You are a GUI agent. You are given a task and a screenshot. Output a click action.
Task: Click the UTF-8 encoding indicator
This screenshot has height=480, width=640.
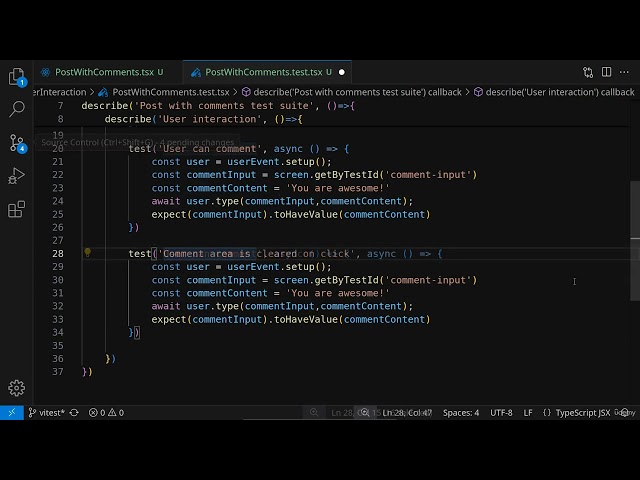[501, 413]
